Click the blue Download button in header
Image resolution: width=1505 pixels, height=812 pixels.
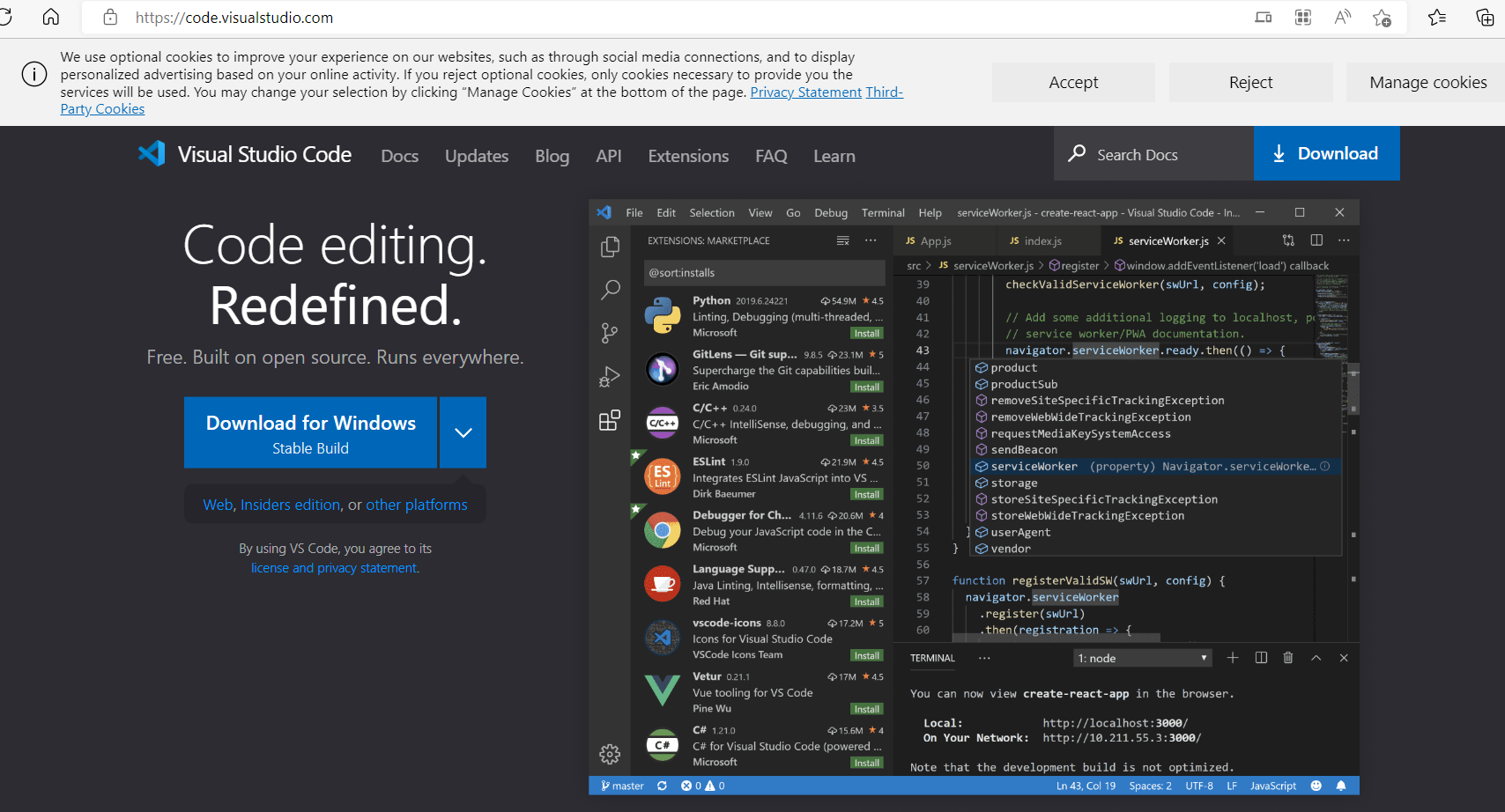pyautogui.click(x=1326, y=153)
